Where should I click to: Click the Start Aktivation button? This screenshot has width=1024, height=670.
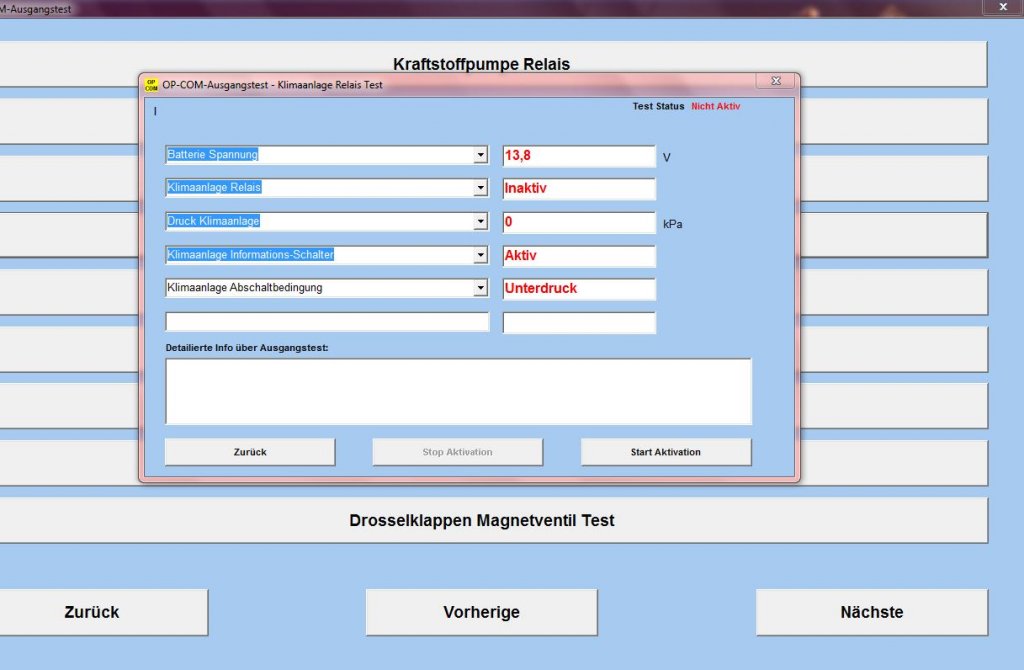pos(666,452)
